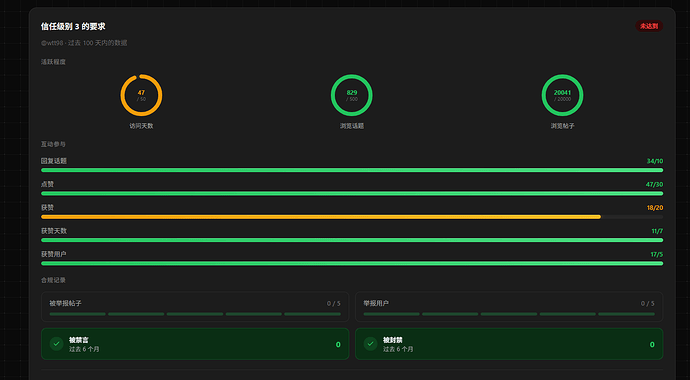Screen dimensions: 690x380
Task: Click the green progress bar under 回复话题
Action: 352,170
